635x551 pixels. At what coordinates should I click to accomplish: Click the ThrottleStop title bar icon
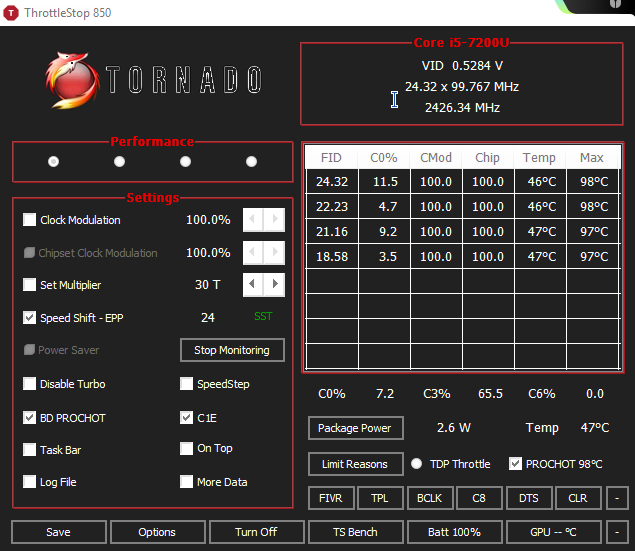(x=11, y=13)
